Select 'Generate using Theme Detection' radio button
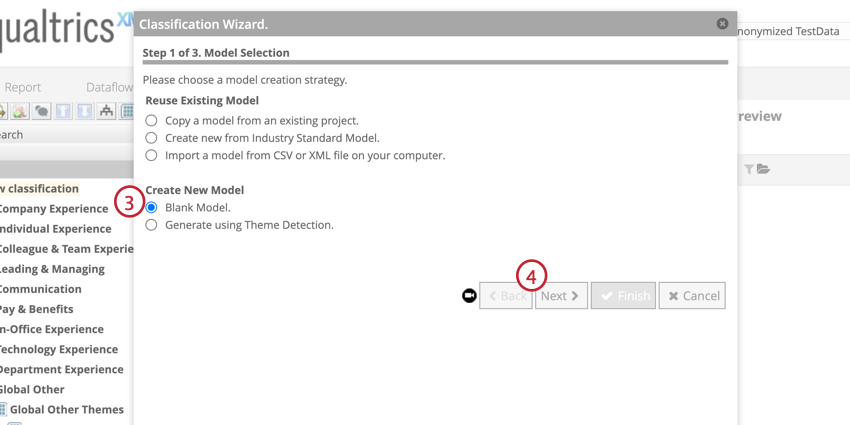The height and width of the screenshot is (425, 850). tap(151, 225)
